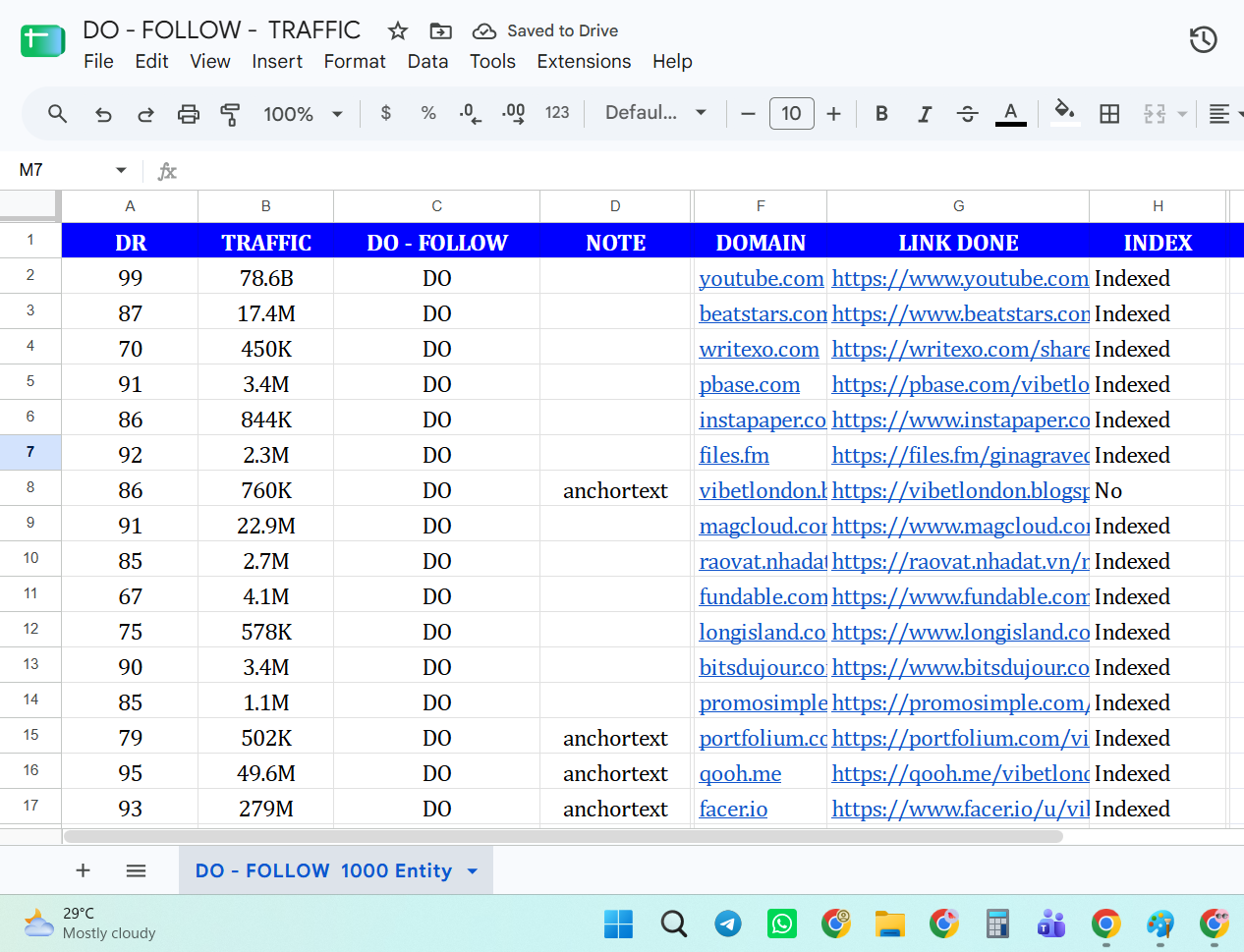The height and width of the screenshot is (952, 1244).
Task: Select row header 7
Action: point(30,452)
